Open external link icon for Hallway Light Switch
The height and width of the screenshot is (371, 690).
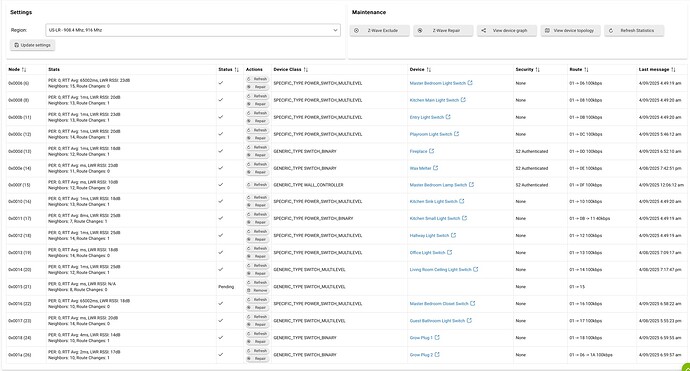(x=453, y=235)
